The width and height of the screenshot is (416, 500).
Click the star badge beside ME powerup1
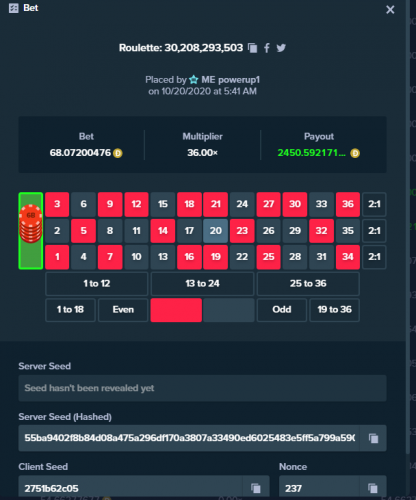tap(194, 80)
